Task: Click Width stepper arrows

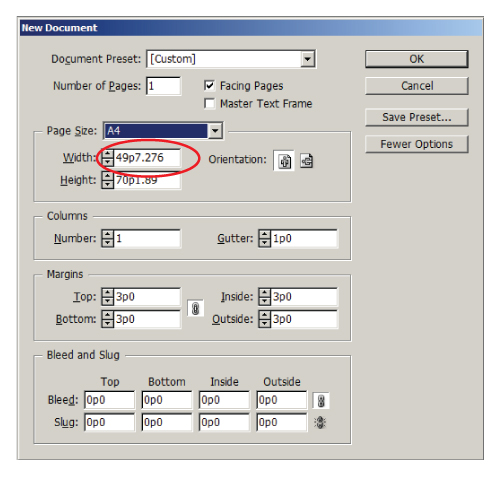Action: [107, 158]
